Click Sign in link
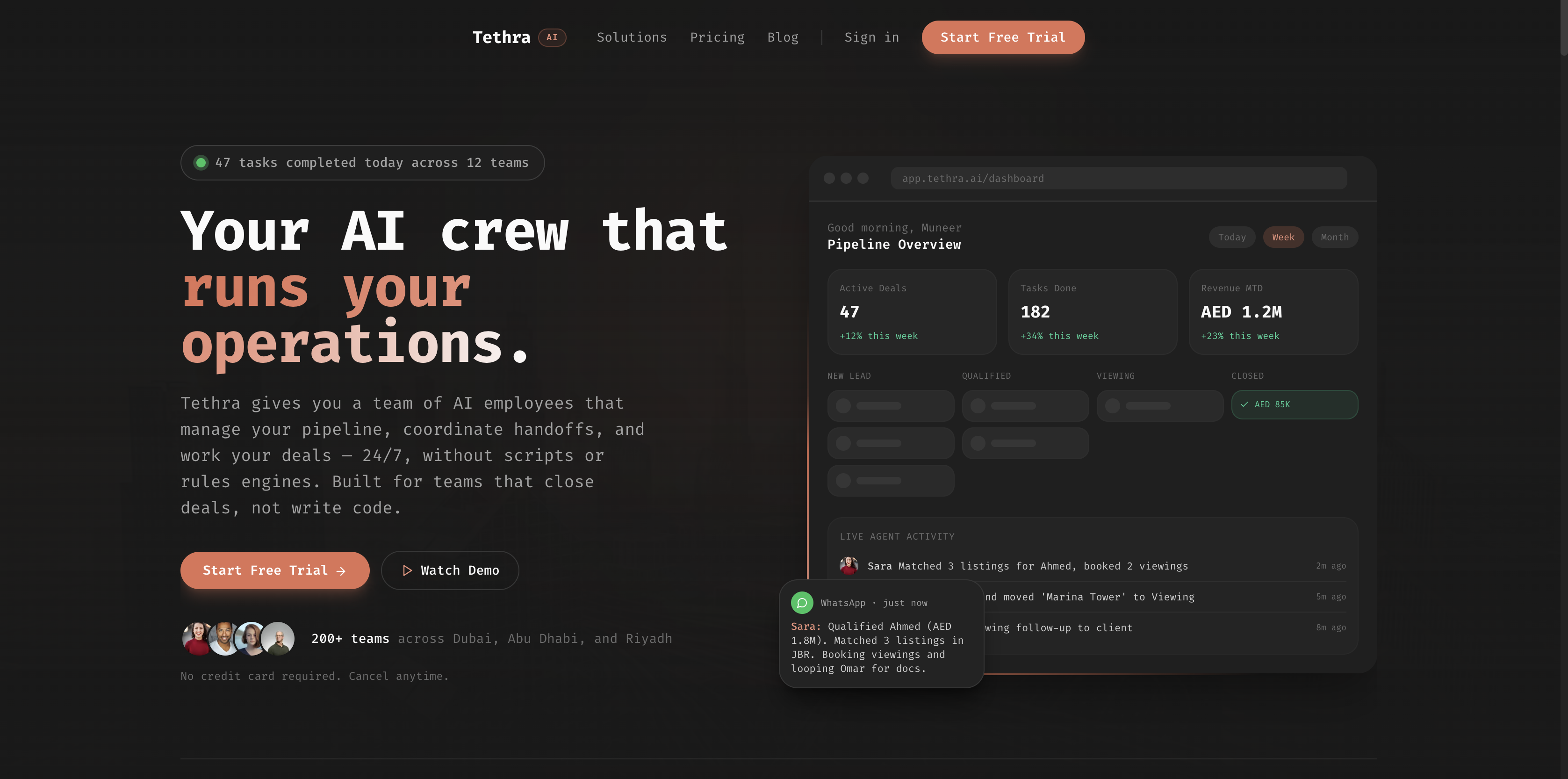 point(871,37)
